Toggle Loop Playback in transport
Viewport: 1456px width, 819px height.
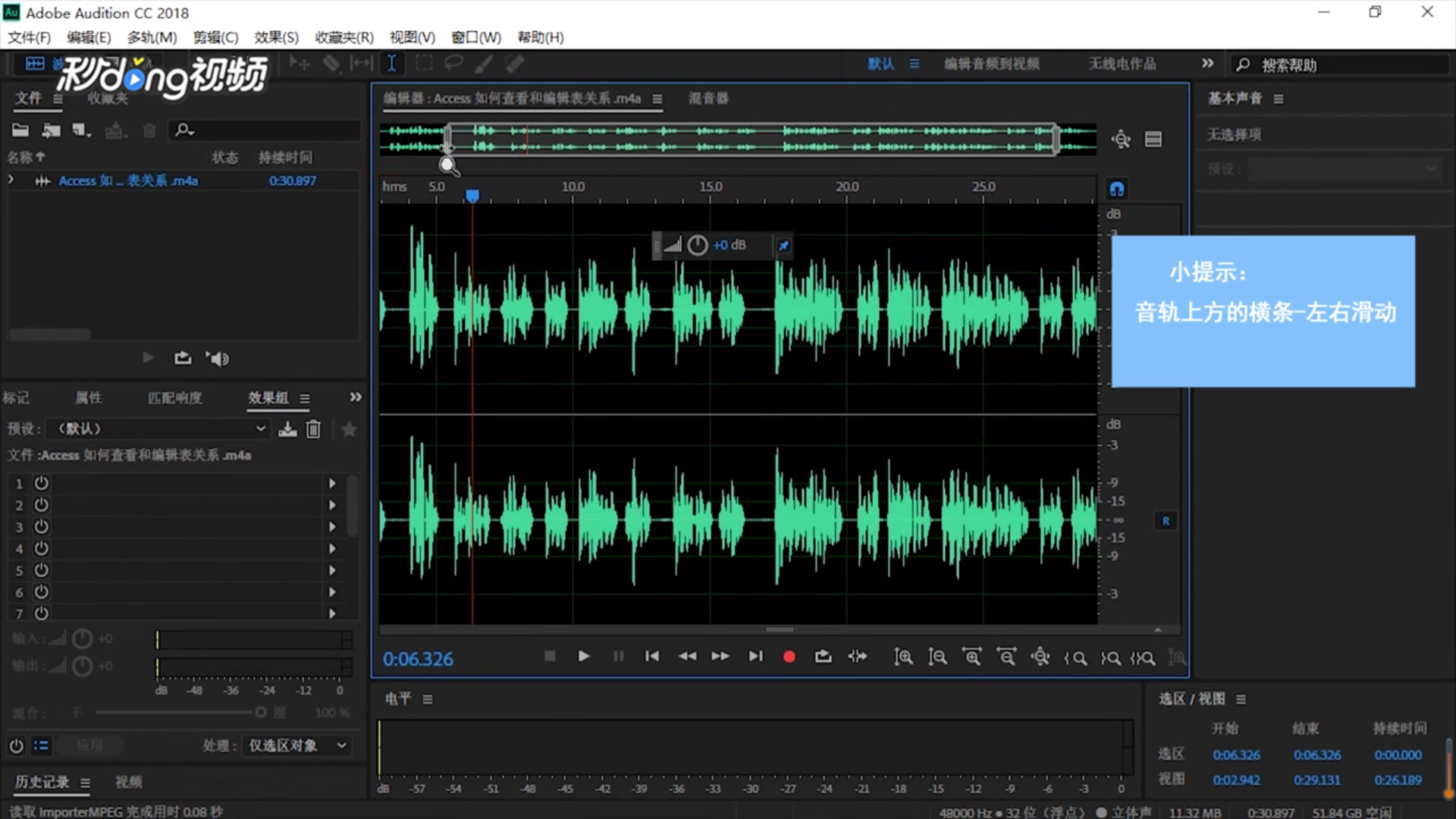click(x=823, y=657)
